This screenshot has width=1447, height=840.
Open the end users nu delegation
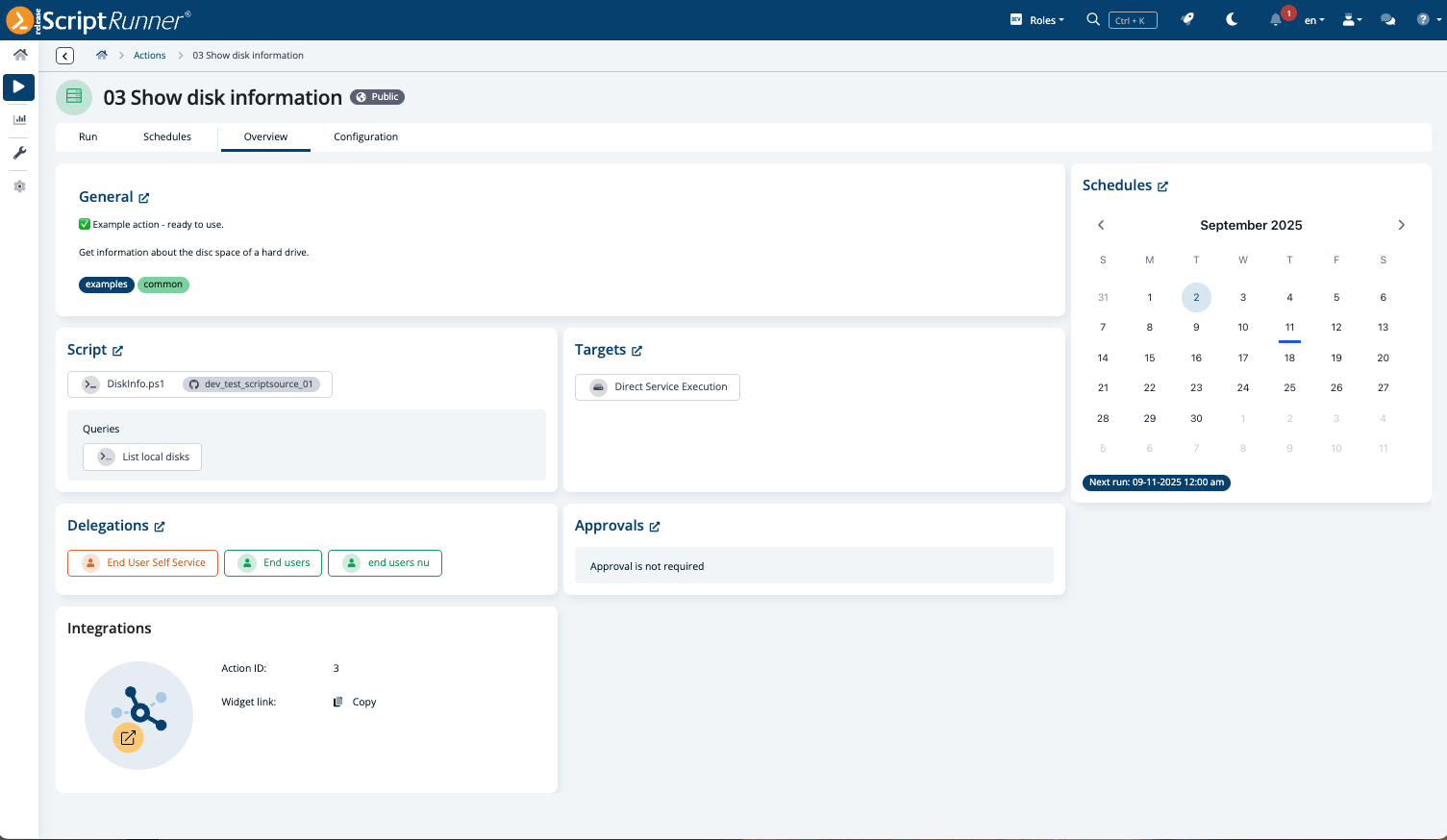click(x=386, y=563)
